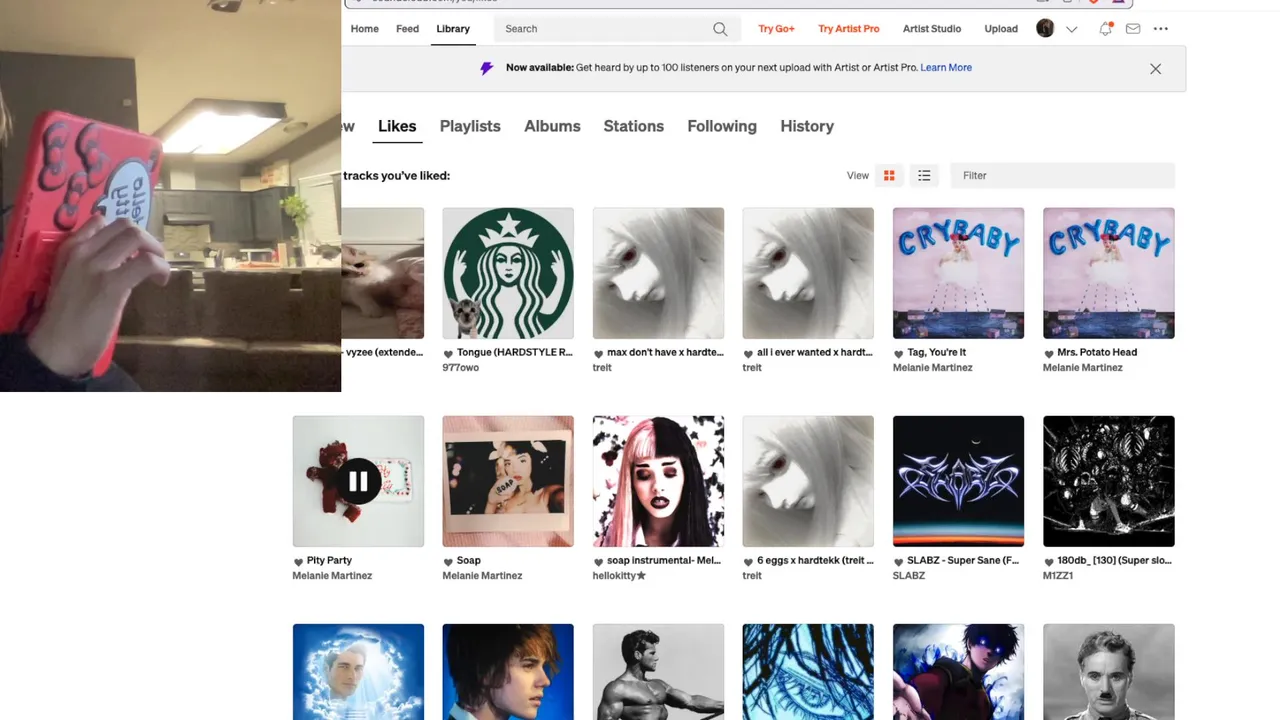Open Tongue (HARDSTYLE) Starbucks artwork
The height and width of the screenshot is (720, 1280).
click(508, 273)
